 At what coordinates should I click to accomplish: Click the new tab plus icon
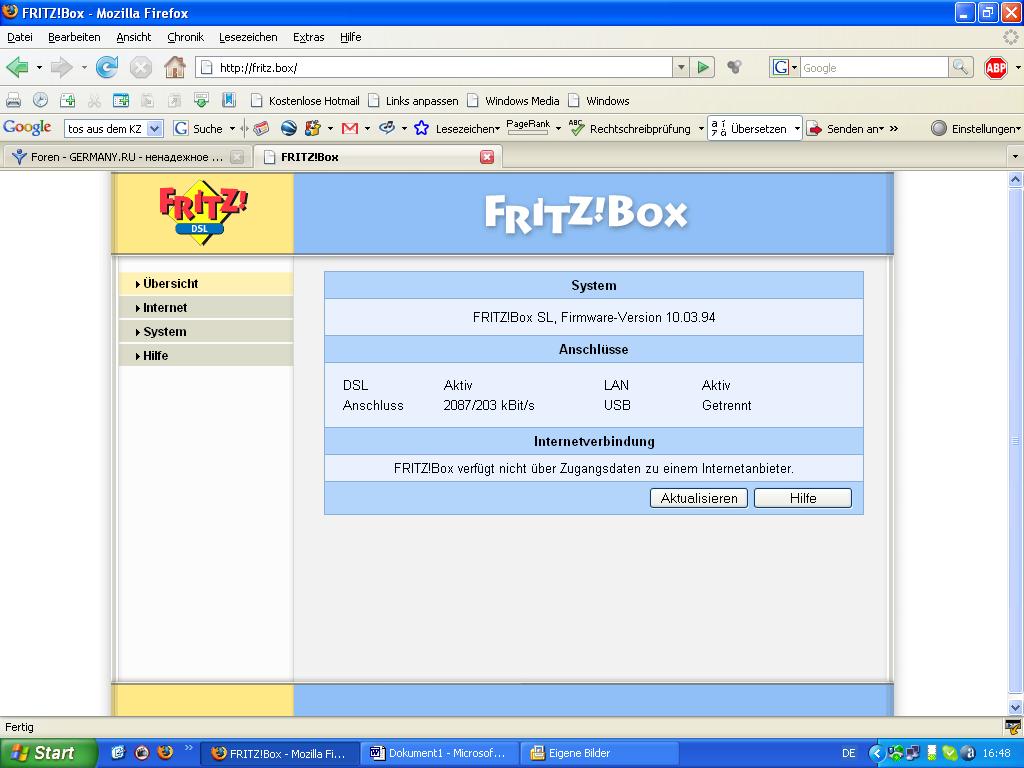pos(67,101)
